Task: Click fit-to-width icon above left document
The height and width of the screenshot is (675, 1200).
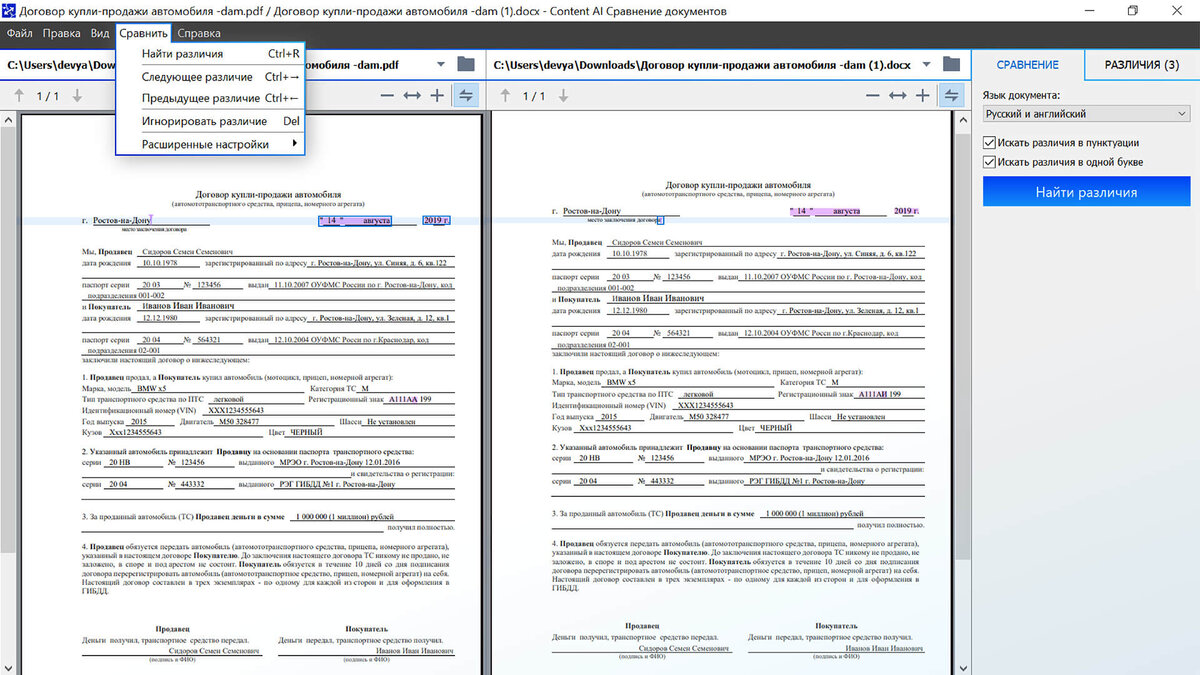Action: coord(412,96)
